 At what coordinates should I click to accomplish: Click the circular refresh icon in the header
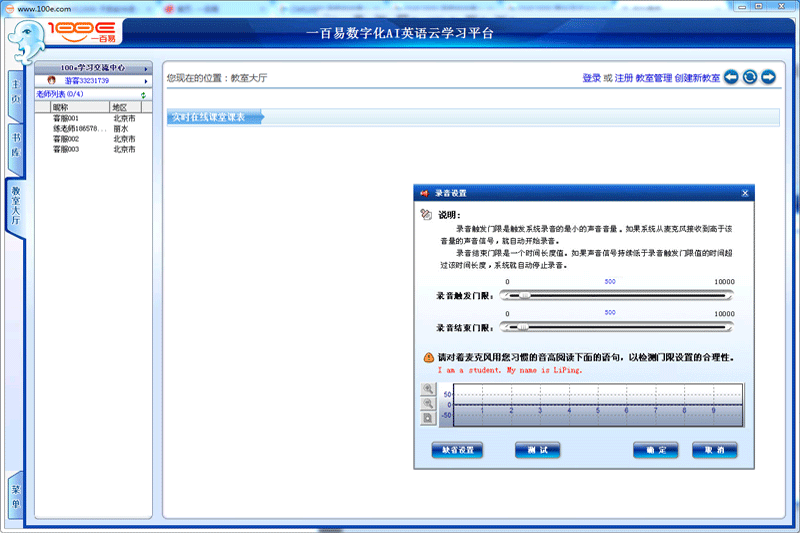point(749,78)
